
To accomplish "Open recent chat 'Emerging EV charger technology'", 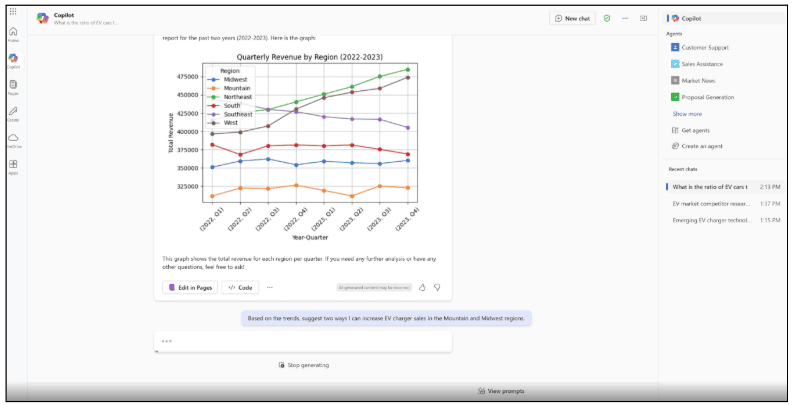I will tap(725, 220).
